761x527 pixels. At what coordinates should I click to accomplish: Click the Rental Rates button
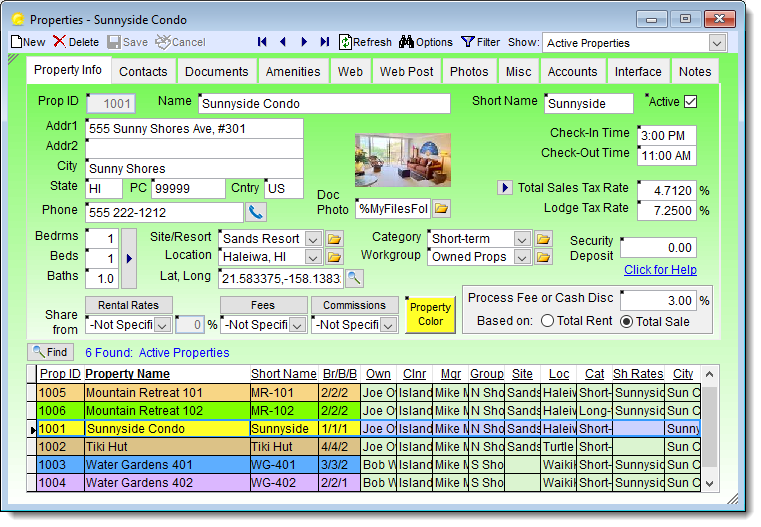[x=129, y=305]
